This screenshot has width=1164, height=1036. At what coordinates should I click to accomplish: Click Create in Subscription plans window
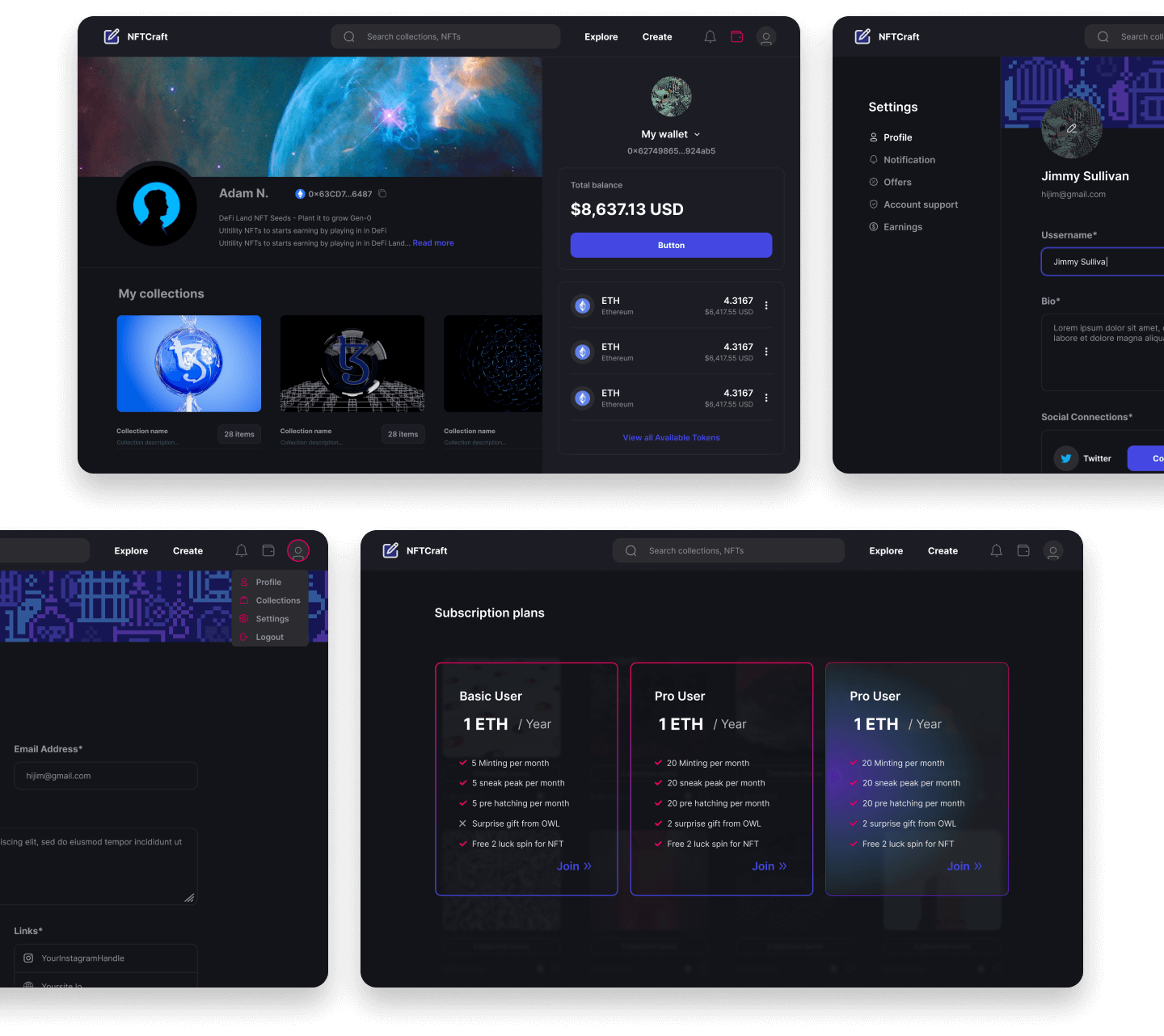[943, 550]
